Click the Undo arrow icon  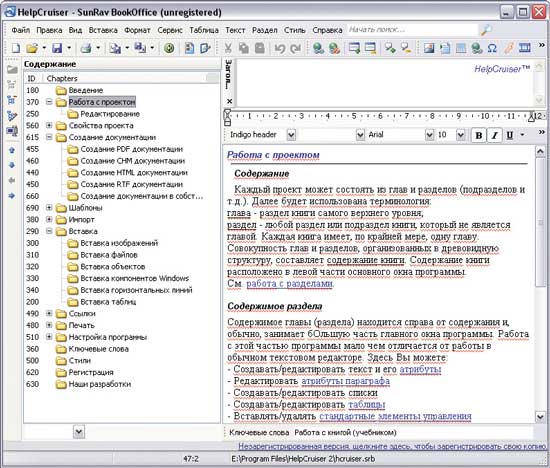tap(280, 48)
